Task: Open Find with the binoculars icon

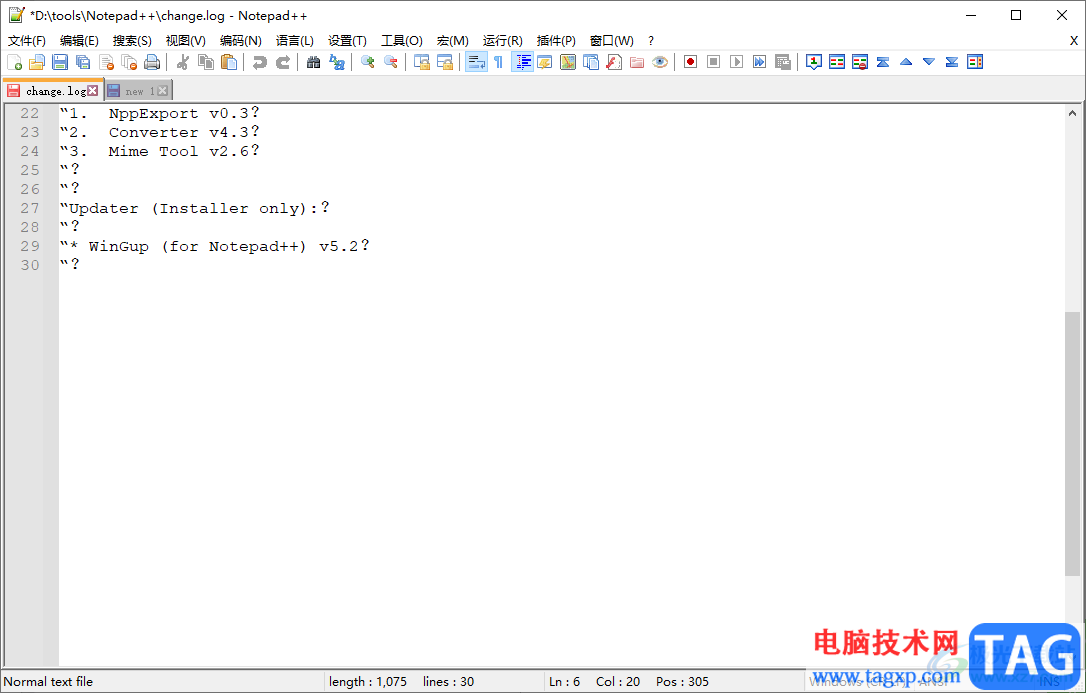Action: pos(313,62)
